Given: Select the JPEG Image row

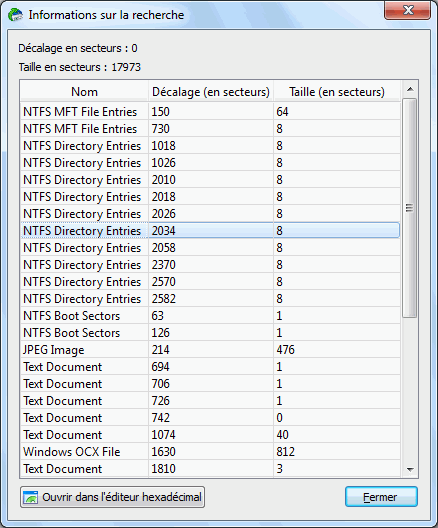Looking at the screenshot, I should click(x=210, y=350).
